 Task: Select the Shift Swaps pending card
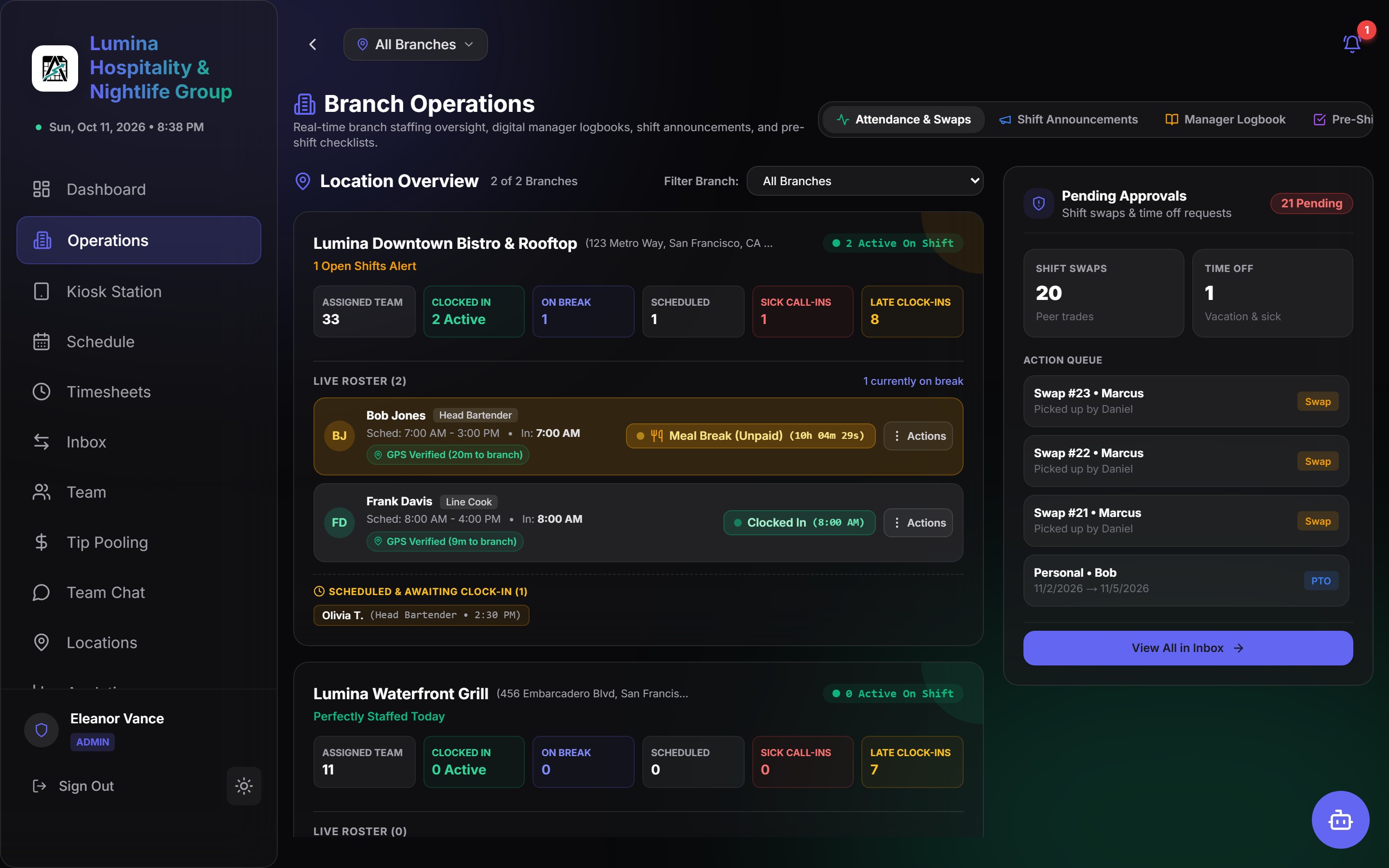tap(1103, 293)
